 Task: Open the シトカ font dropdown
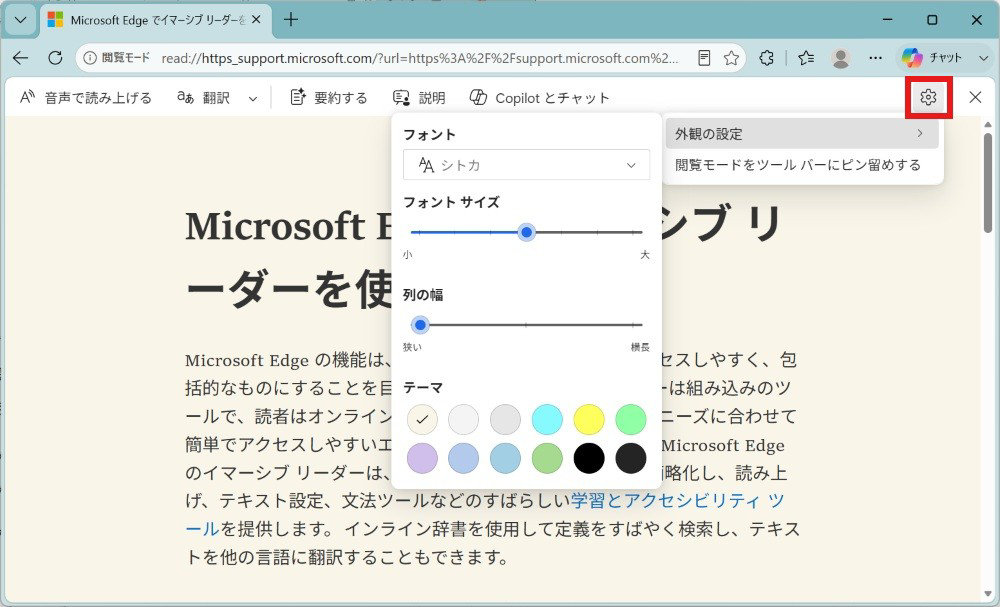click(526, 165)
